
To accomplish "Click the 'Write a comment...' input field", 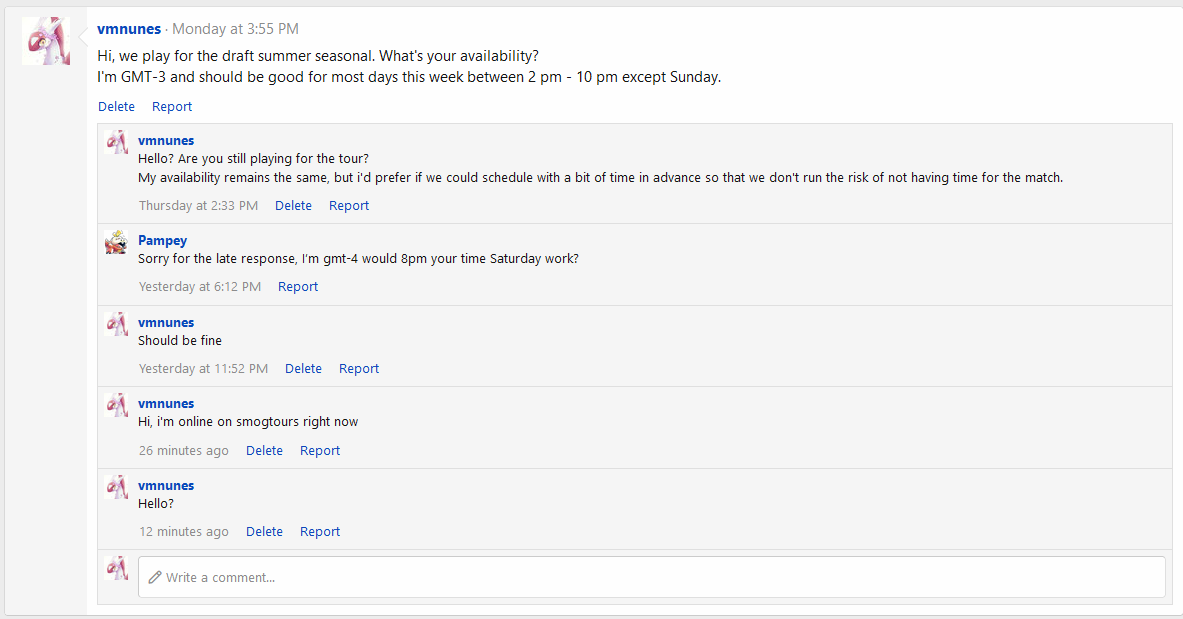I will [x=651, y=577].
